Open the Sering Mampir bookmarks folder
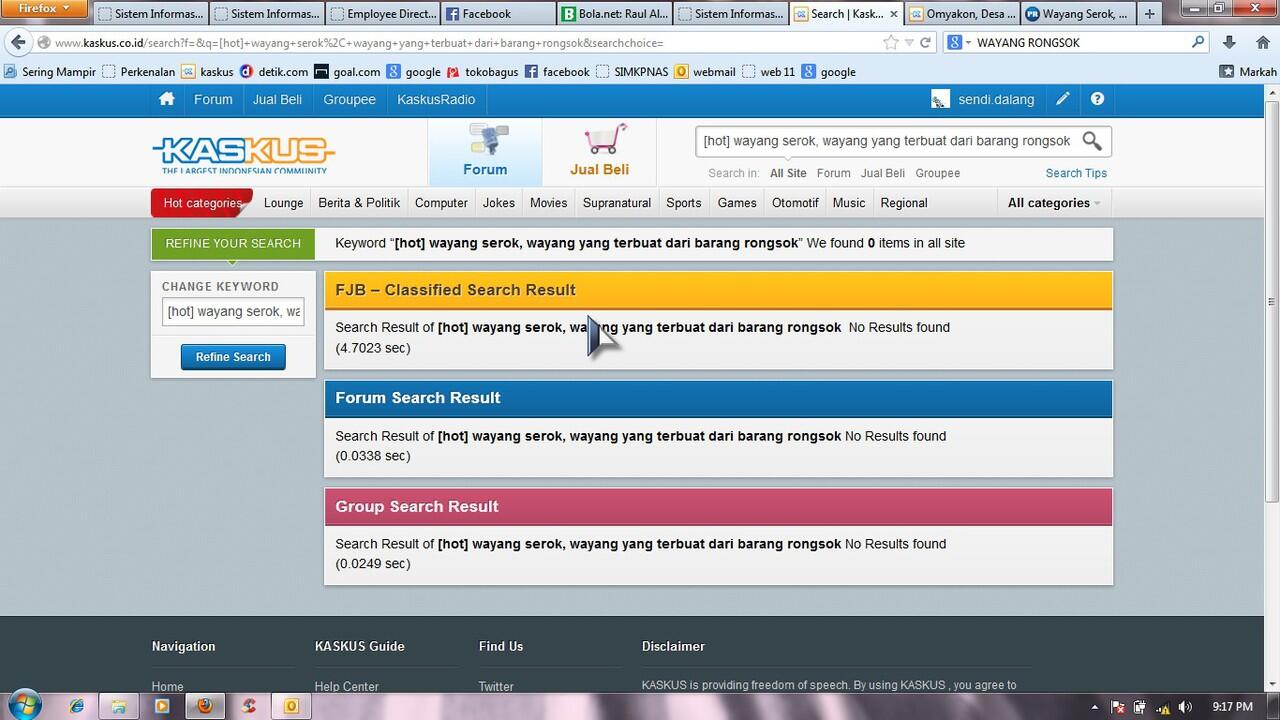This screenshot has height=720, width=1280. coord(51,72)
